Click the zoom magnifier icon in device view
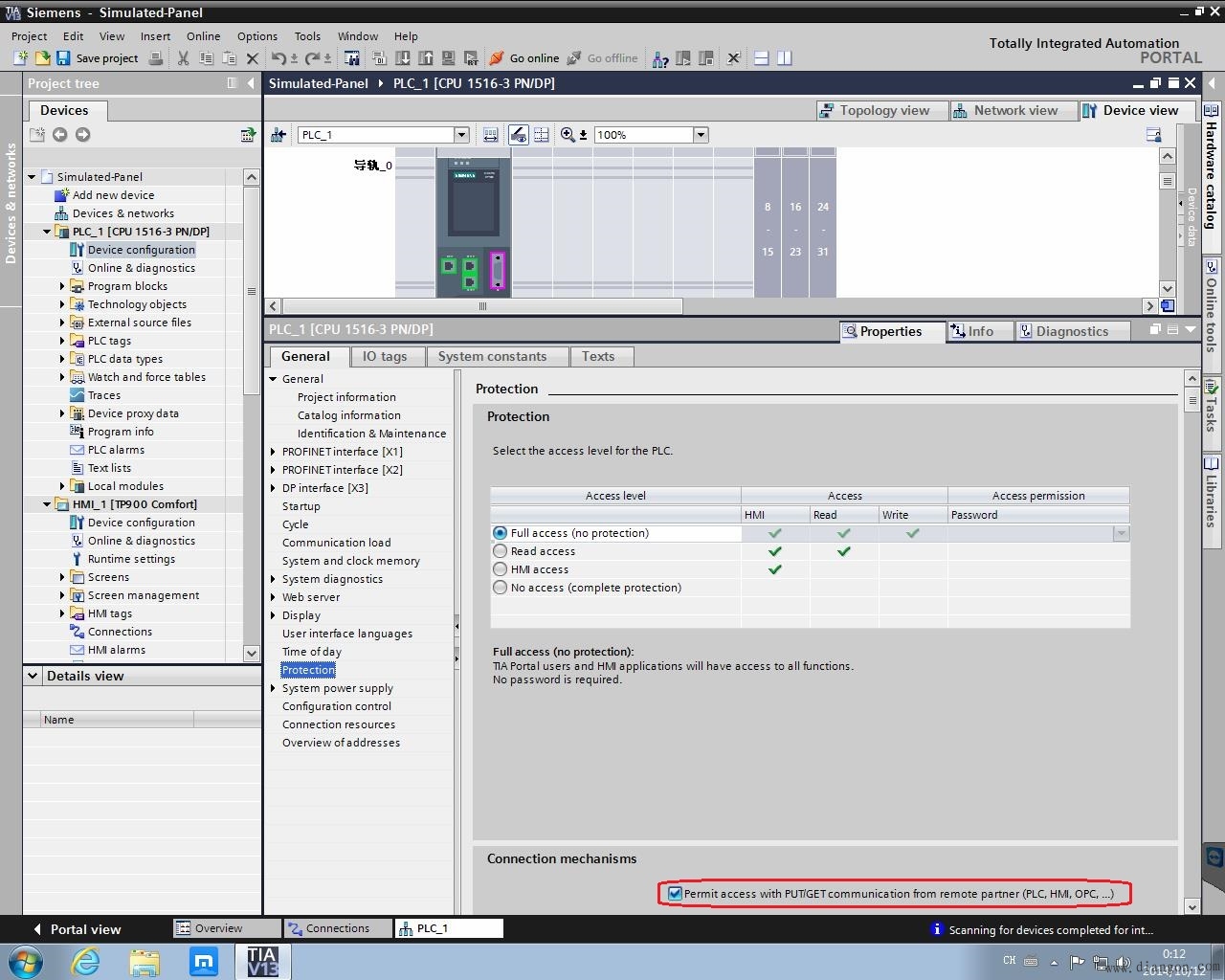Screen dimensions: 1225x980 [x=568, y=135]
